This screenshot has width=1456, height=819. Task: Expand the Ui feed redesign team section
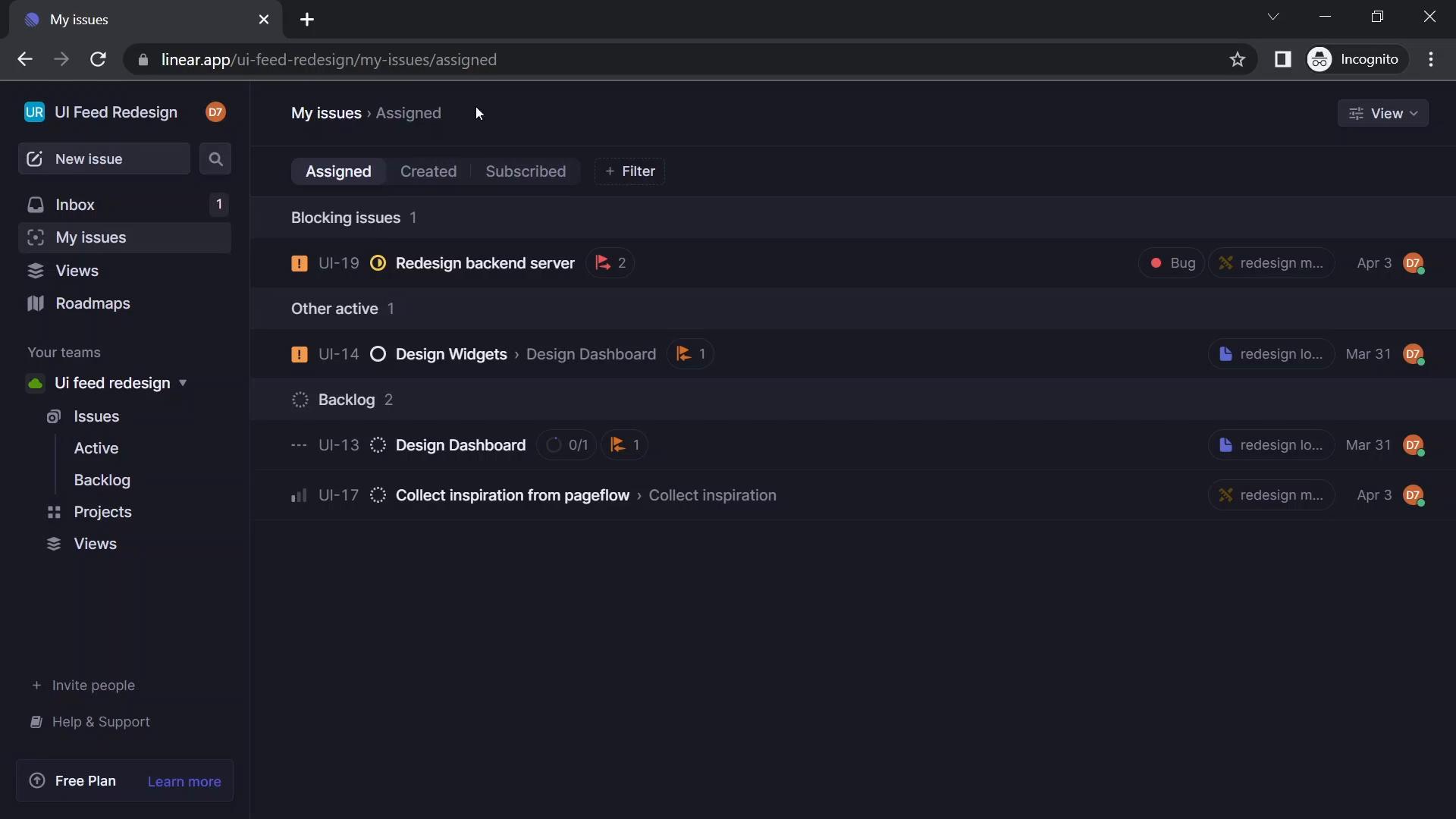coord(183,382)
